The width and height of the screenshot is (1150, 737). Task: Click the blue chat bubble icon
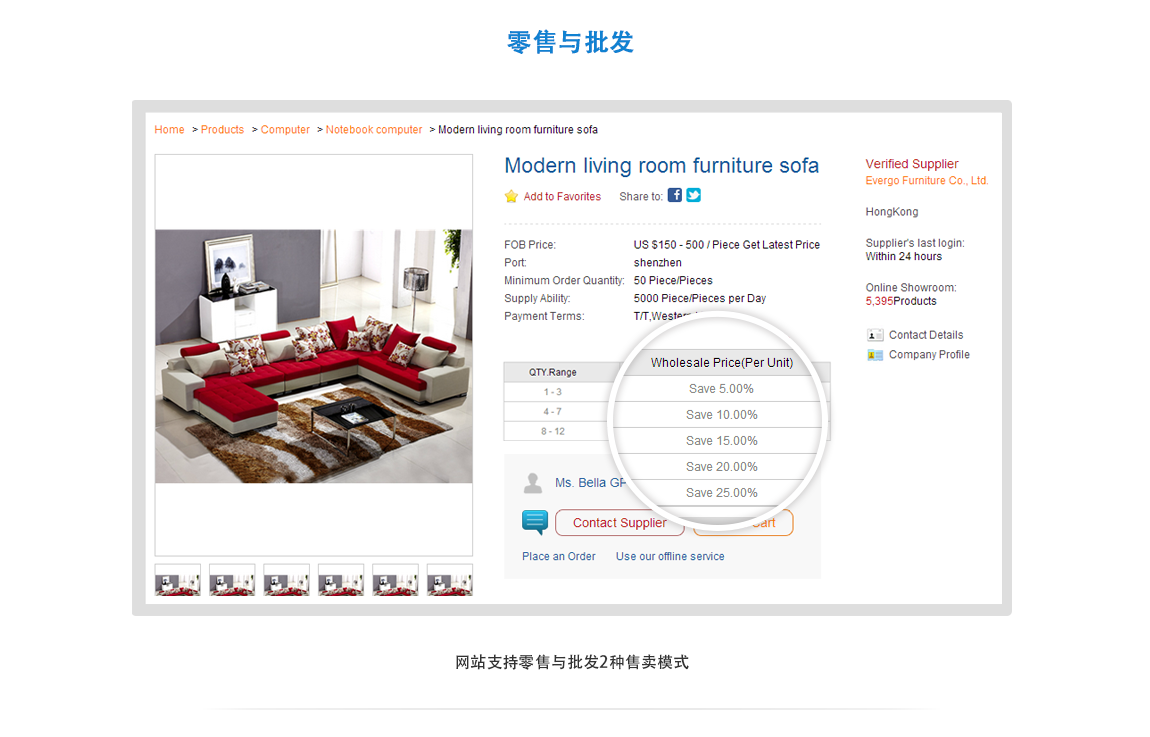click(x=535, y=522)
